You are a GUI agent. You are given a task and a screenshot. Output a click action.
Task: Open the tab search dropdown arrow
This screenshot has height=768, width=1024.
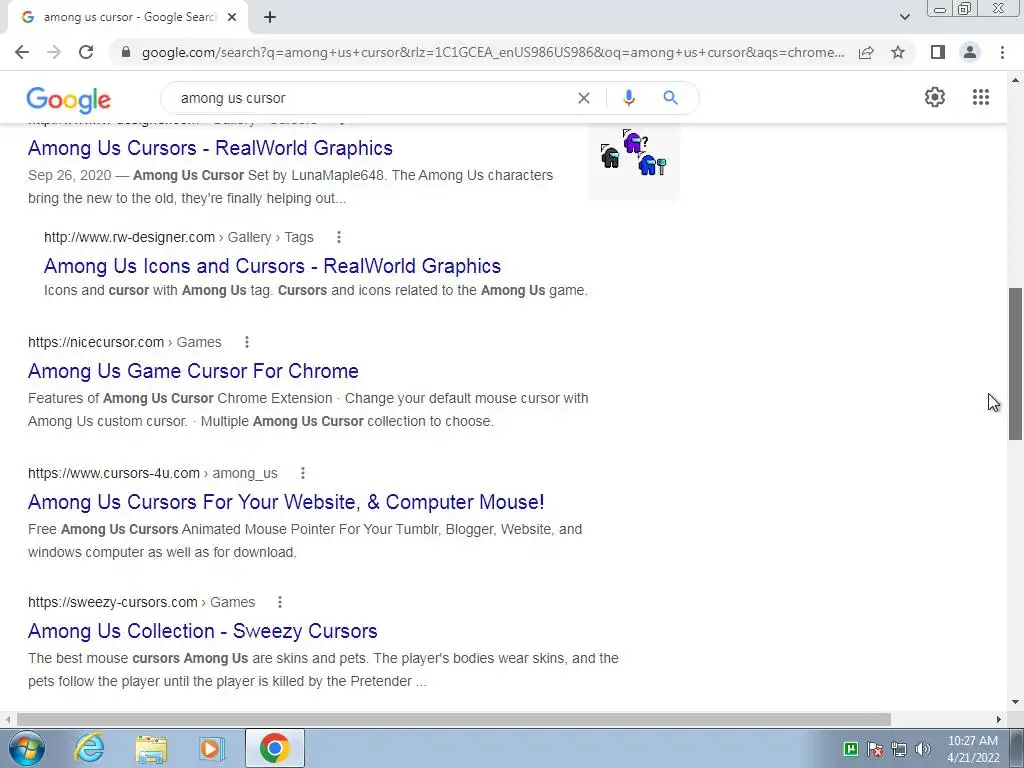click(x=904, y=17)
